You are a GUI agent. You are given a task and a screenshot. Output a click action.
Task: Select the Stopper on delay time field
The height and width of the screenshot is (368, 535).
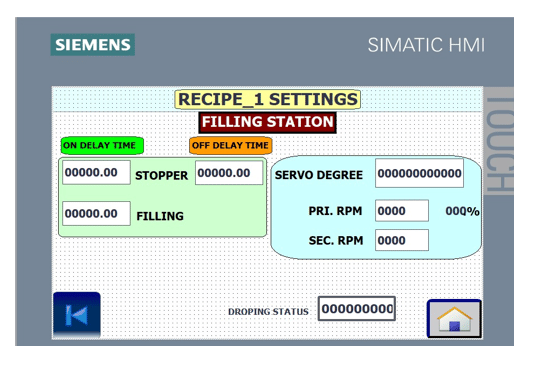[96, 173]
